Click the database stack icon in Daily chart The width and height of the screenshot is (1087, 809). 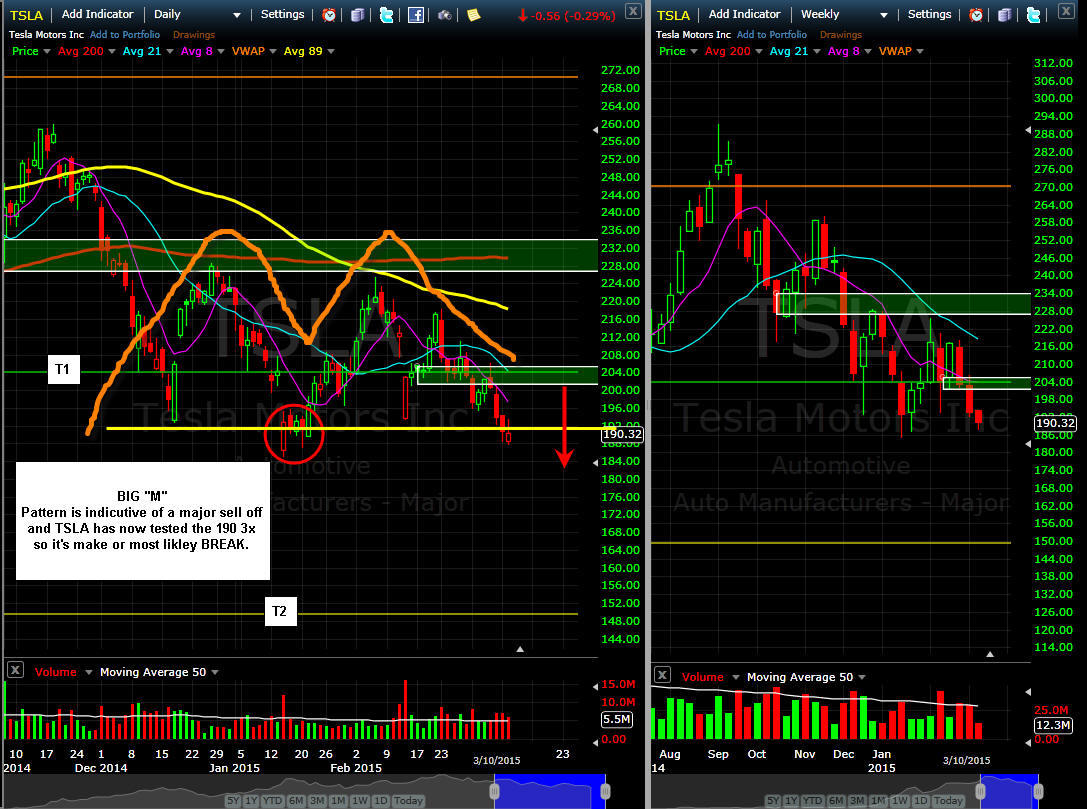point(358,15)
